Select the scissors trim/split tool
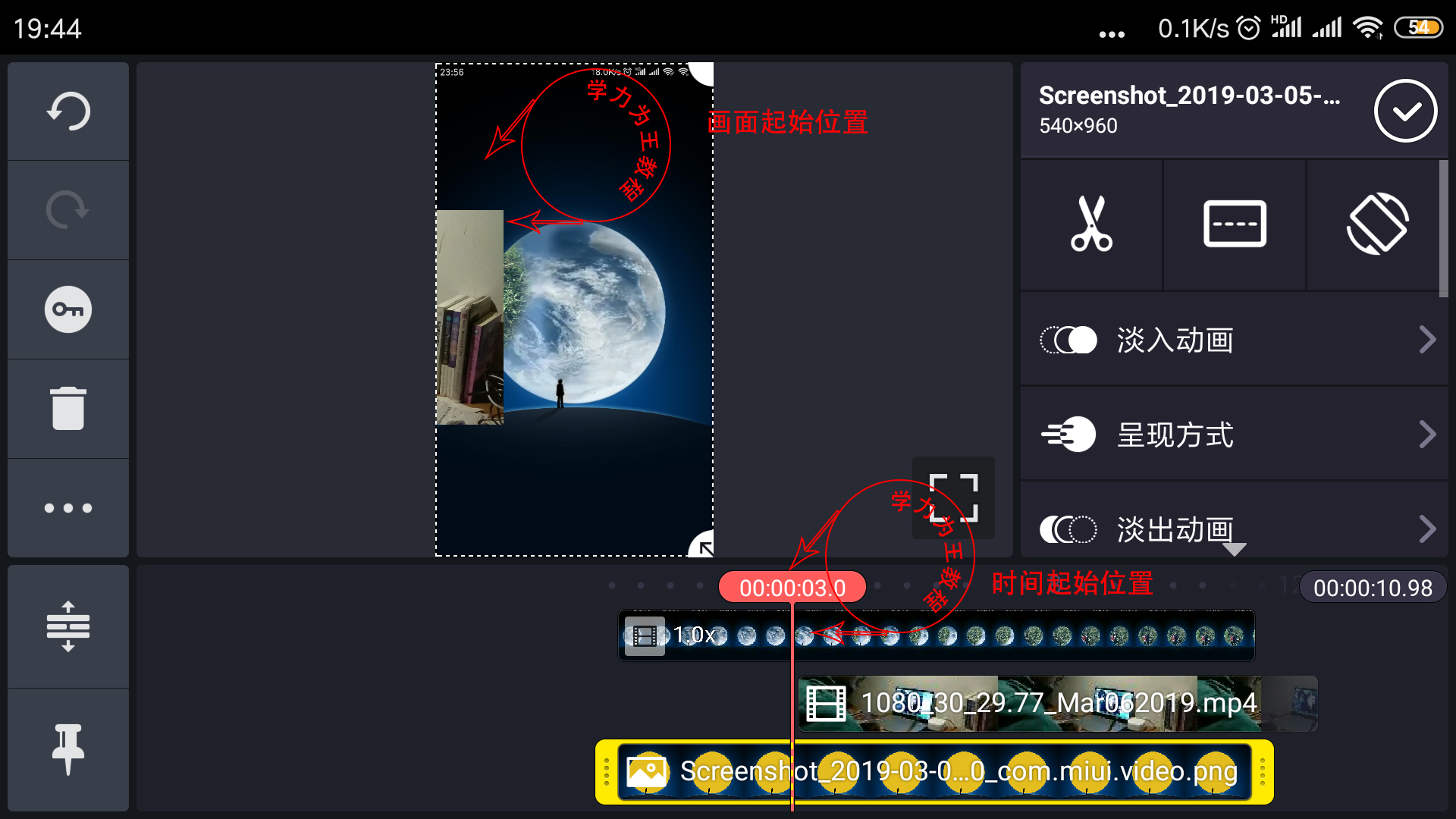Image resolution: width=1456 pixels, height=819 pixels. click(x=1090, y=224)
